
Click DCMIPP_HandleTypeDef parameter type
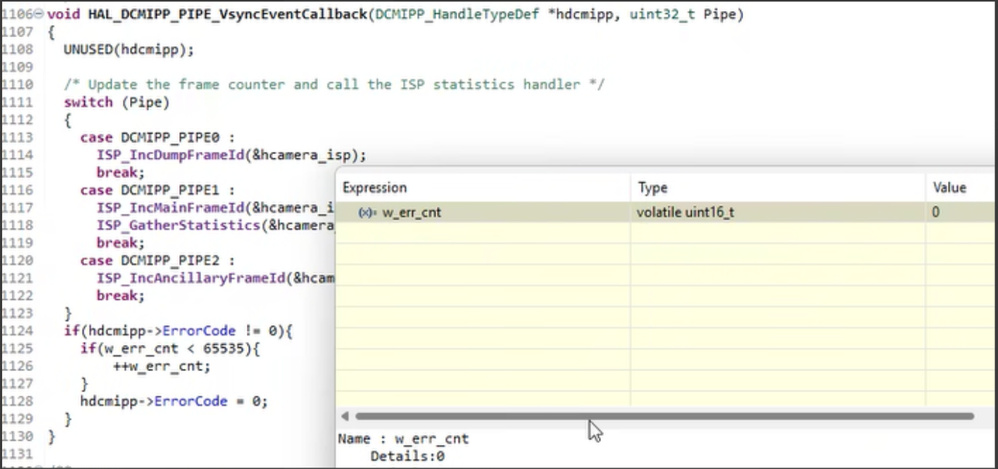457,14
